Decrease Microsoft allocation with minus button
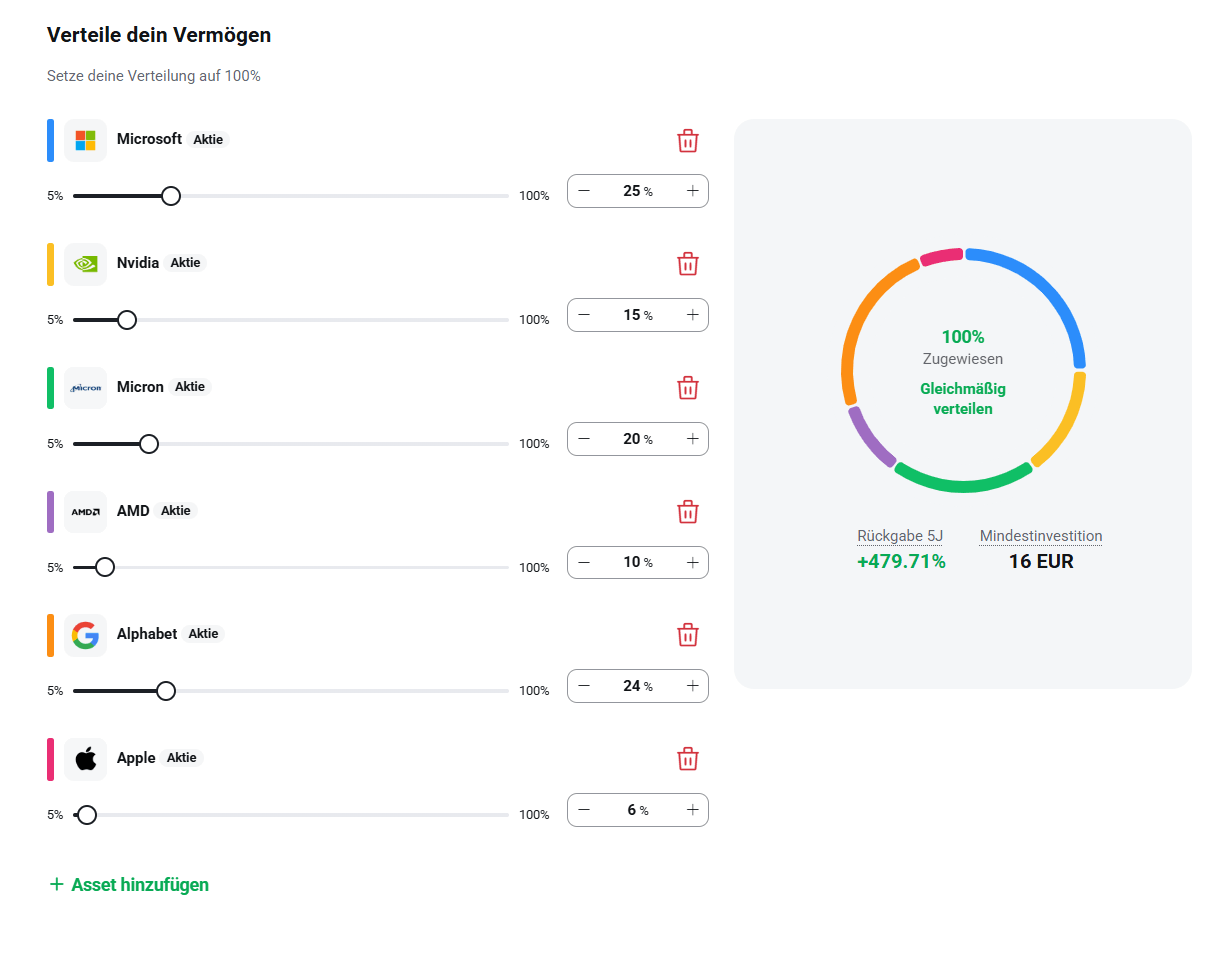This screenshot has width=1213, height=953. 584,191
